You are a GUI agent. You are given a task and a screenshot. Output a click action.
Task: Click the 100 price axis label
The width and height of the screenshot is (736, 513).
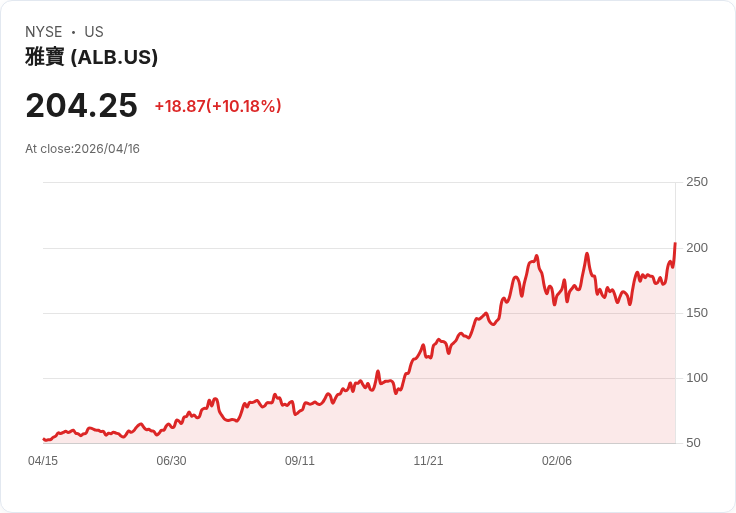point(697,377)
